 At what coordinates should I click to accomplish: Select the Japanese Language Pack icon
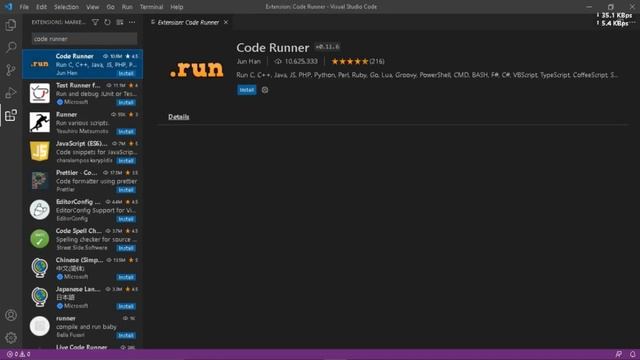pyautogui.click(x=40, y=297)
